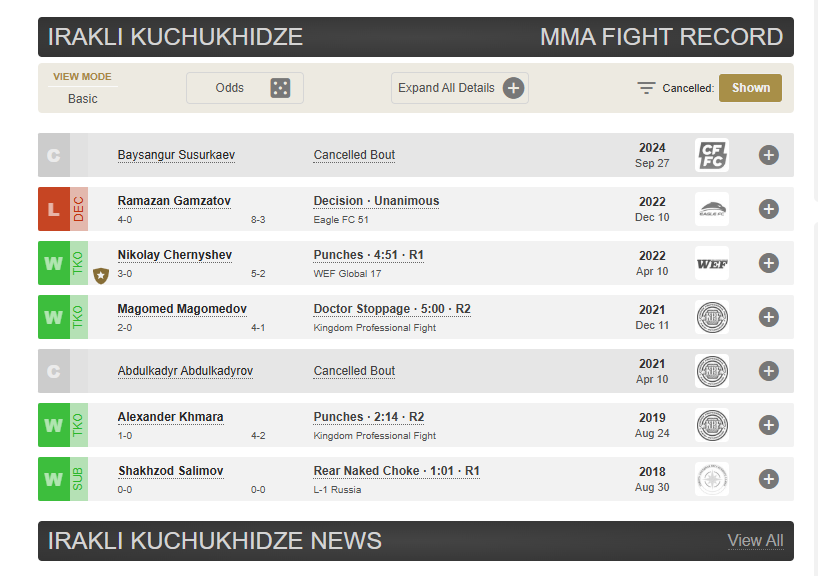Open Magomed Magomedov fighter page
Viewport: 818px width, 576px height.
pyautogui.click(x=182, y=309)
